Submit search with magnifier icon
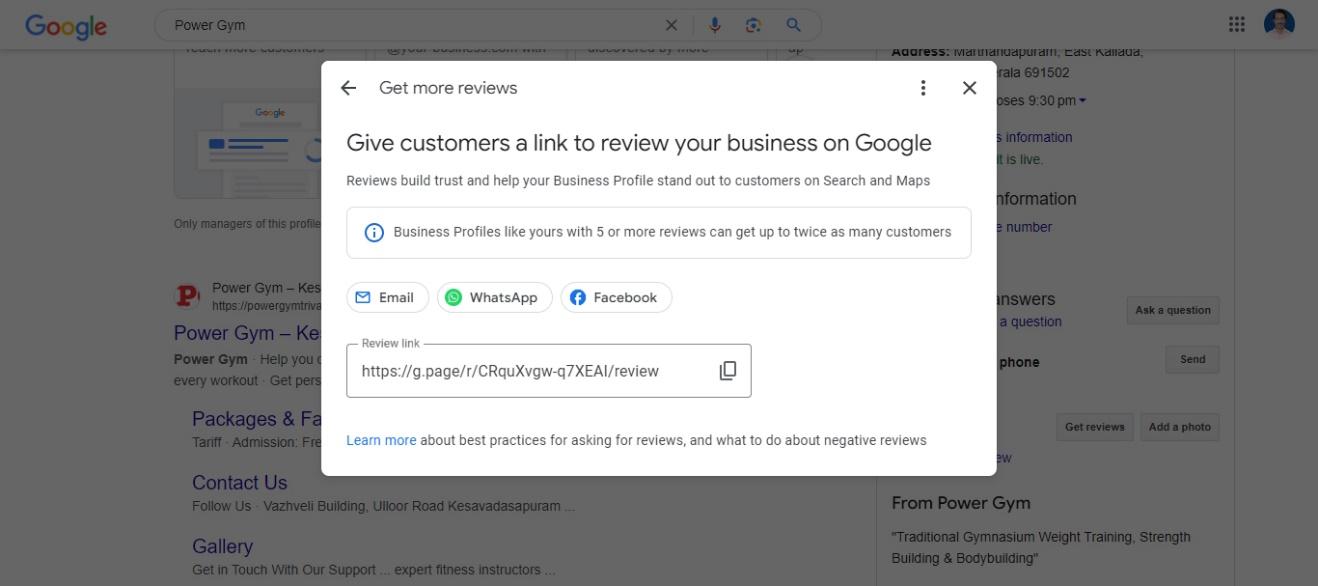Image resolution: width=1318 pixels, height=586 pixels. pos(793,25)
